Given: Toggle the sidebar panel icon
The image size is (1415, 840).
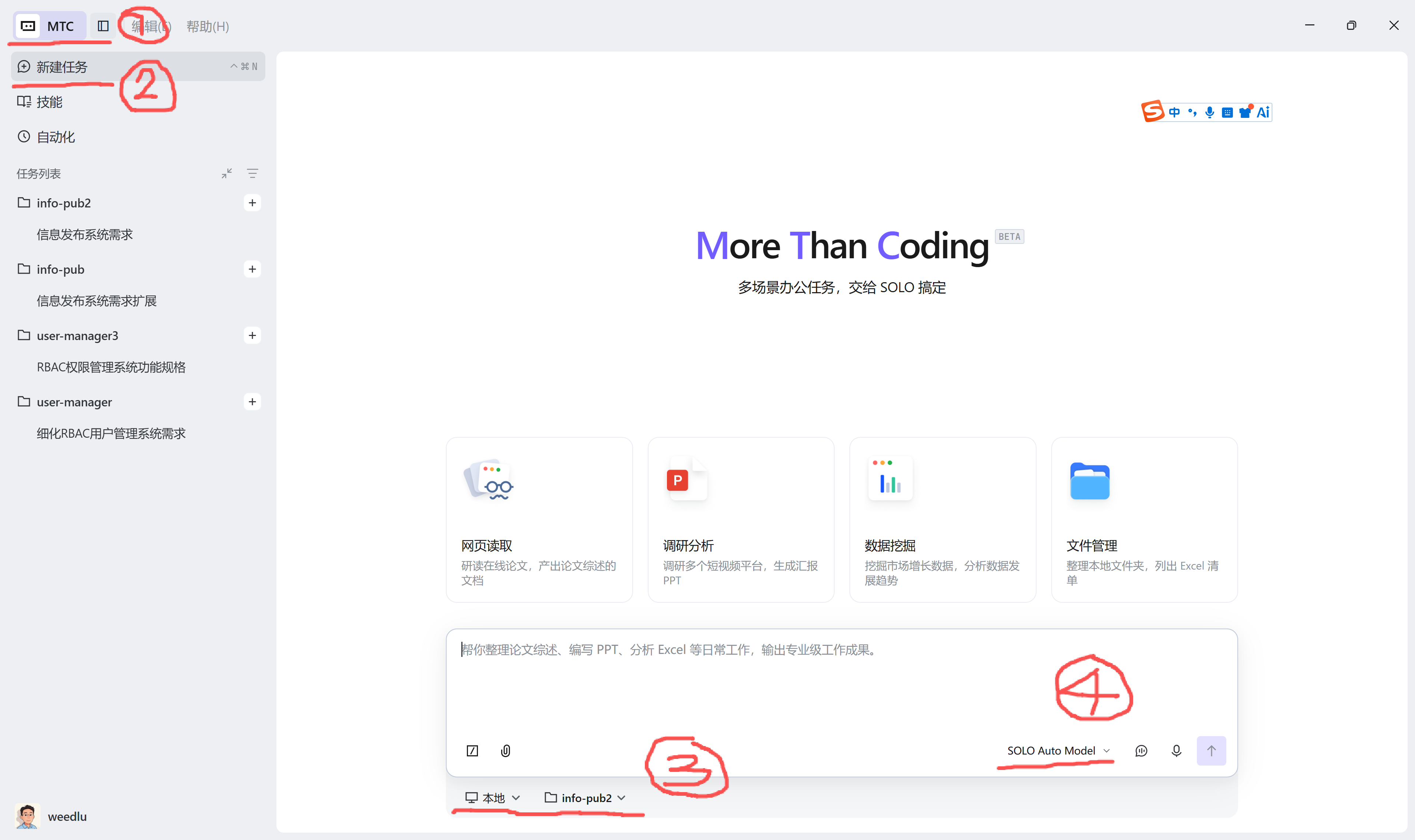Looking at the screenshot, I should pos(103,26).
